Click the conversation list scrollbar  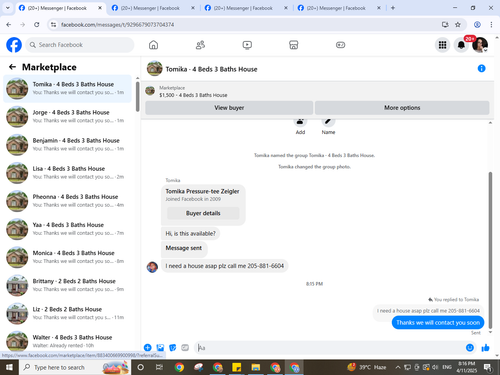coord(138,97)
